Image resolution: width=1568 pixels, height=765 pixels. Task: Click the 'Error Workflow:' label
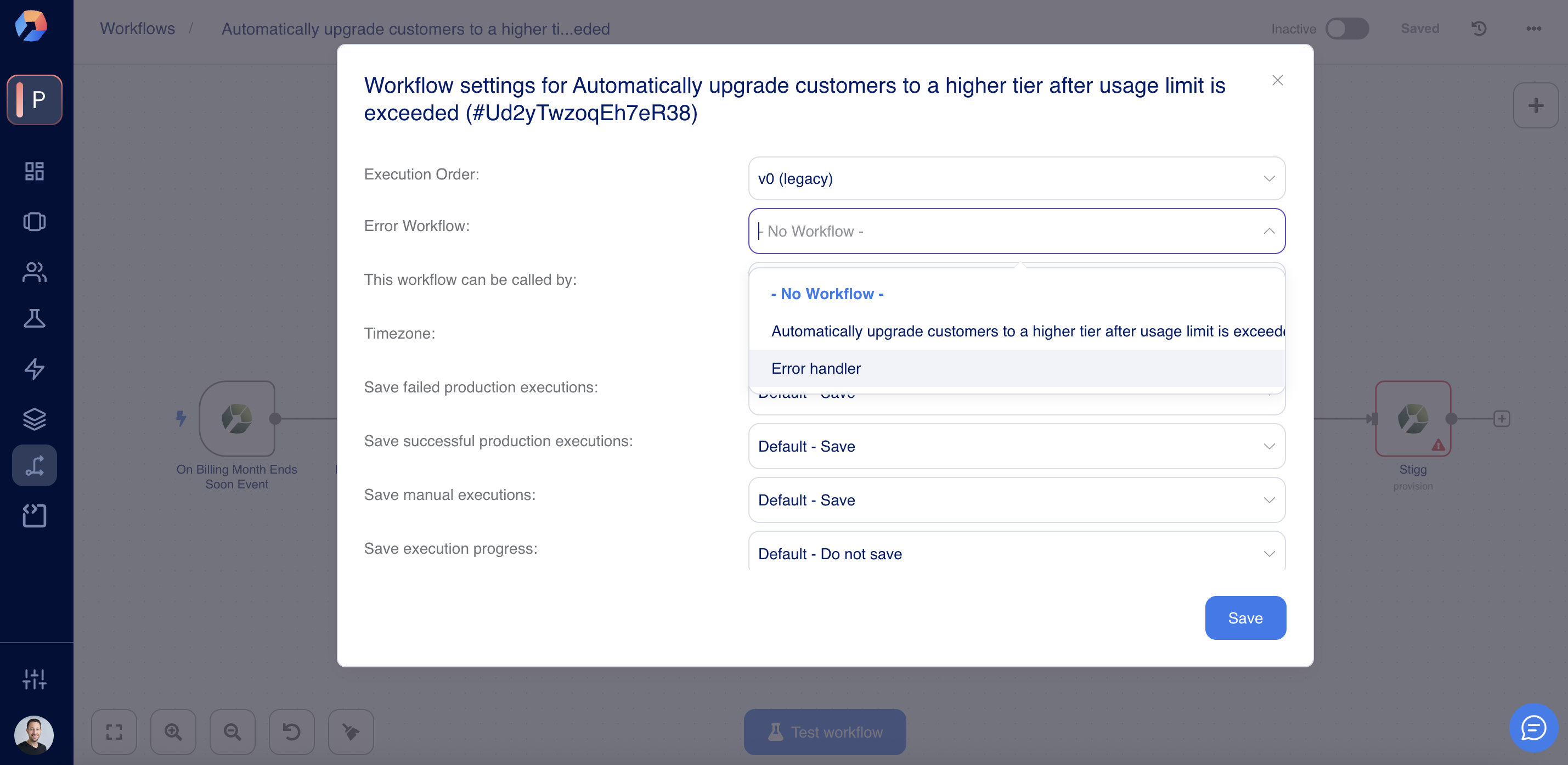point(417,226)
